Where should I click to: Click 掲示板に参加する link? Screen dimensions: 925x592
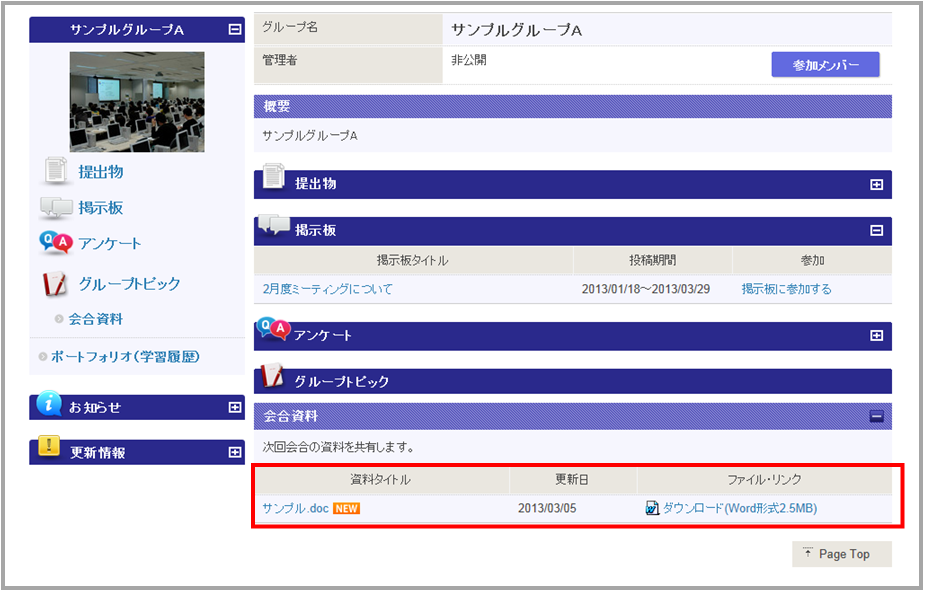[786, 289]
